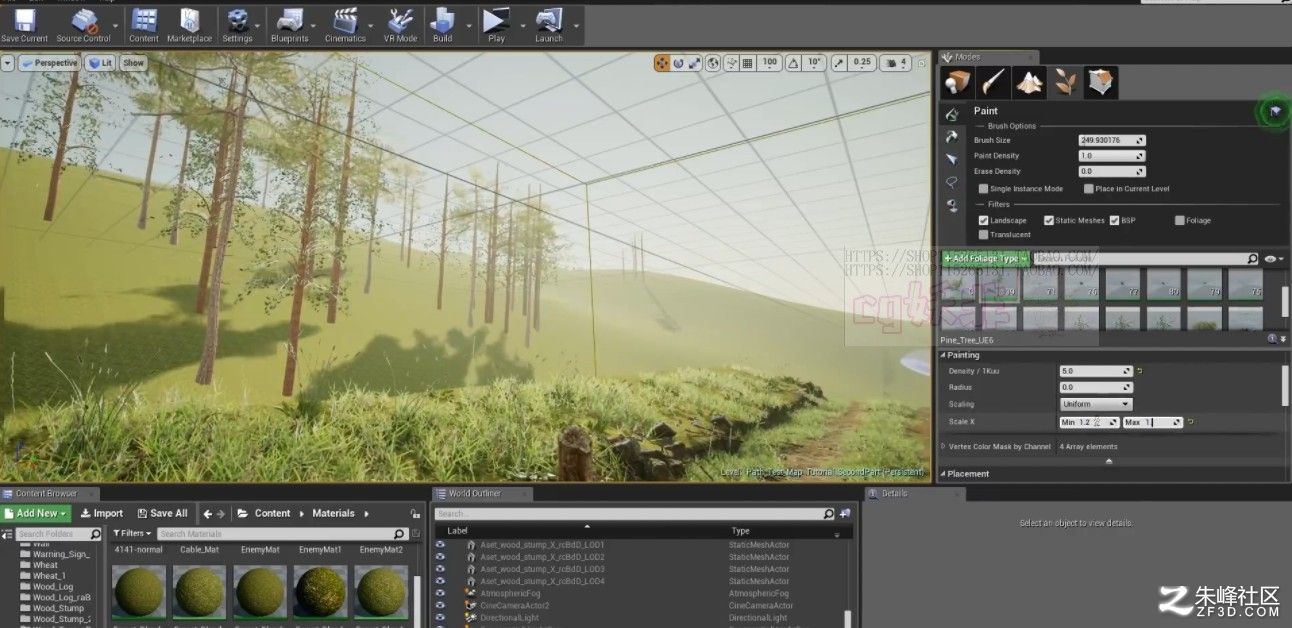1292x628 pixels.
Task: Open the Perspective viewport type dropdown
Action: [x=50, y=63]
